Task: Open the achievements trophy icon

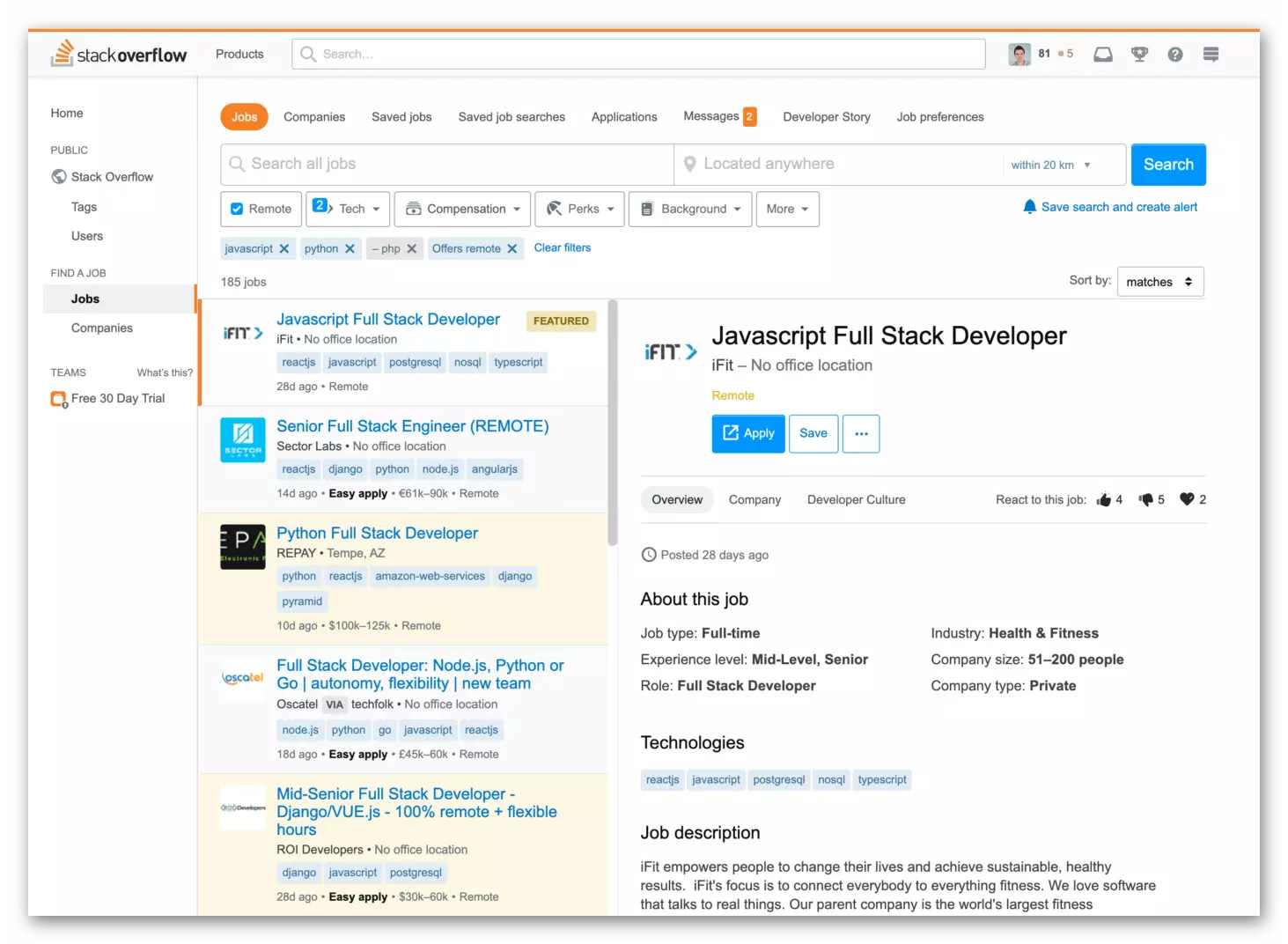Action: coord(1139,55)
